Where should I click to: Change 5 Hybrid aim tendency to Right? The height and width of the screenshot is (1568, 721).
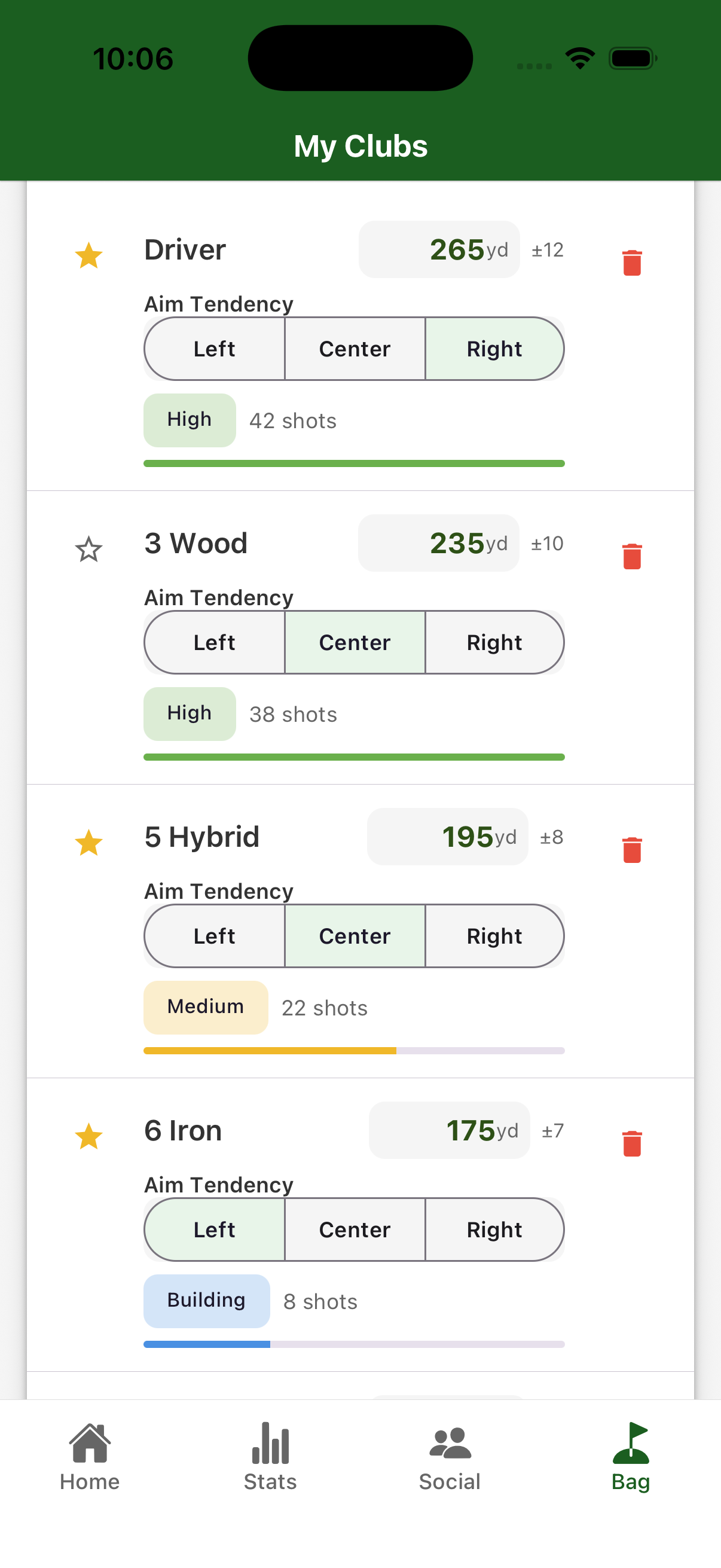[x=494, y=935]
